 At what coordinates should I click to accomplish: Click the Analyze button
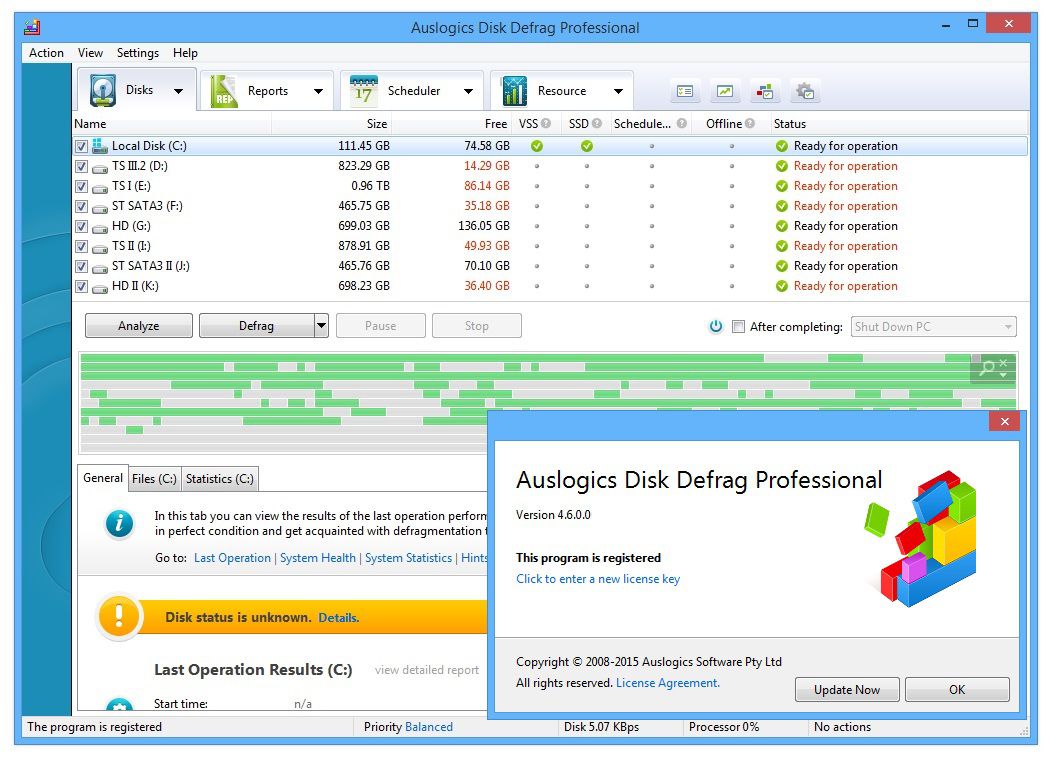(x=139, y=326)
